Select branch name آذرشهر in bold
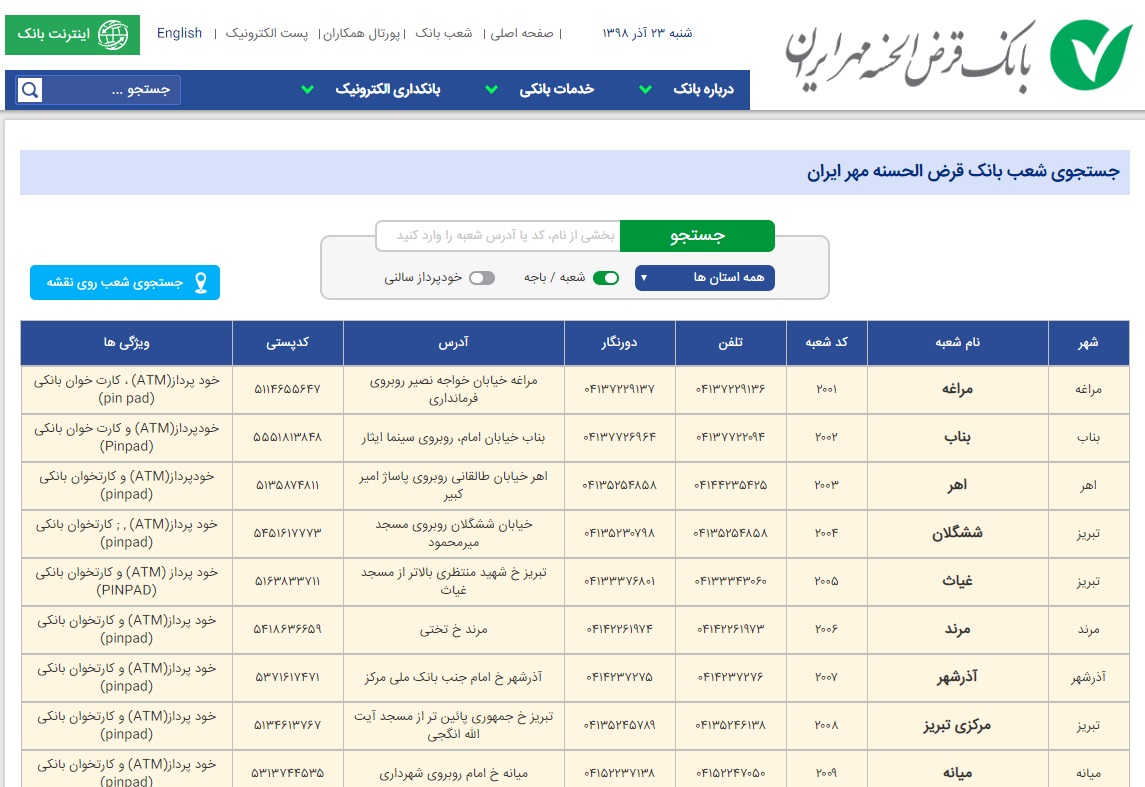1145x787 pixels. pyautogui.click(x=957, y=677)
